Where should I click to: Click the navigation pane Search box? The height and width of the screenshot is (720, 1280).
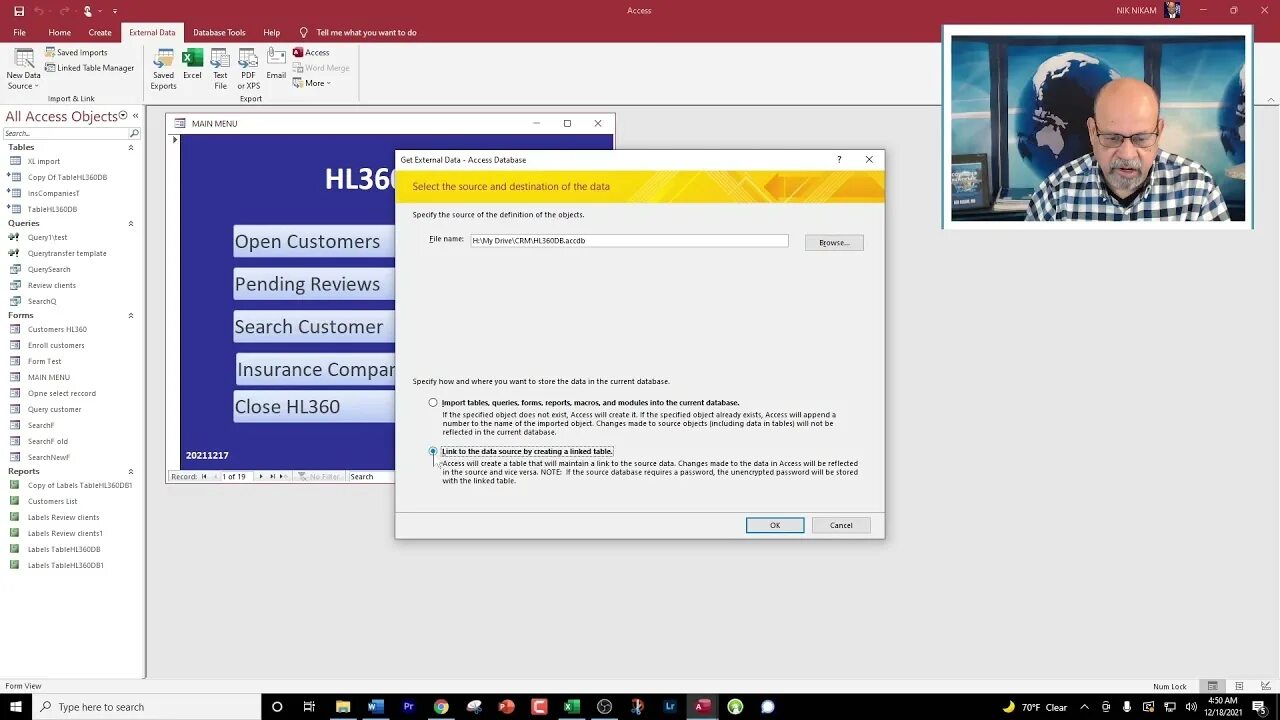tap(66, 133)
